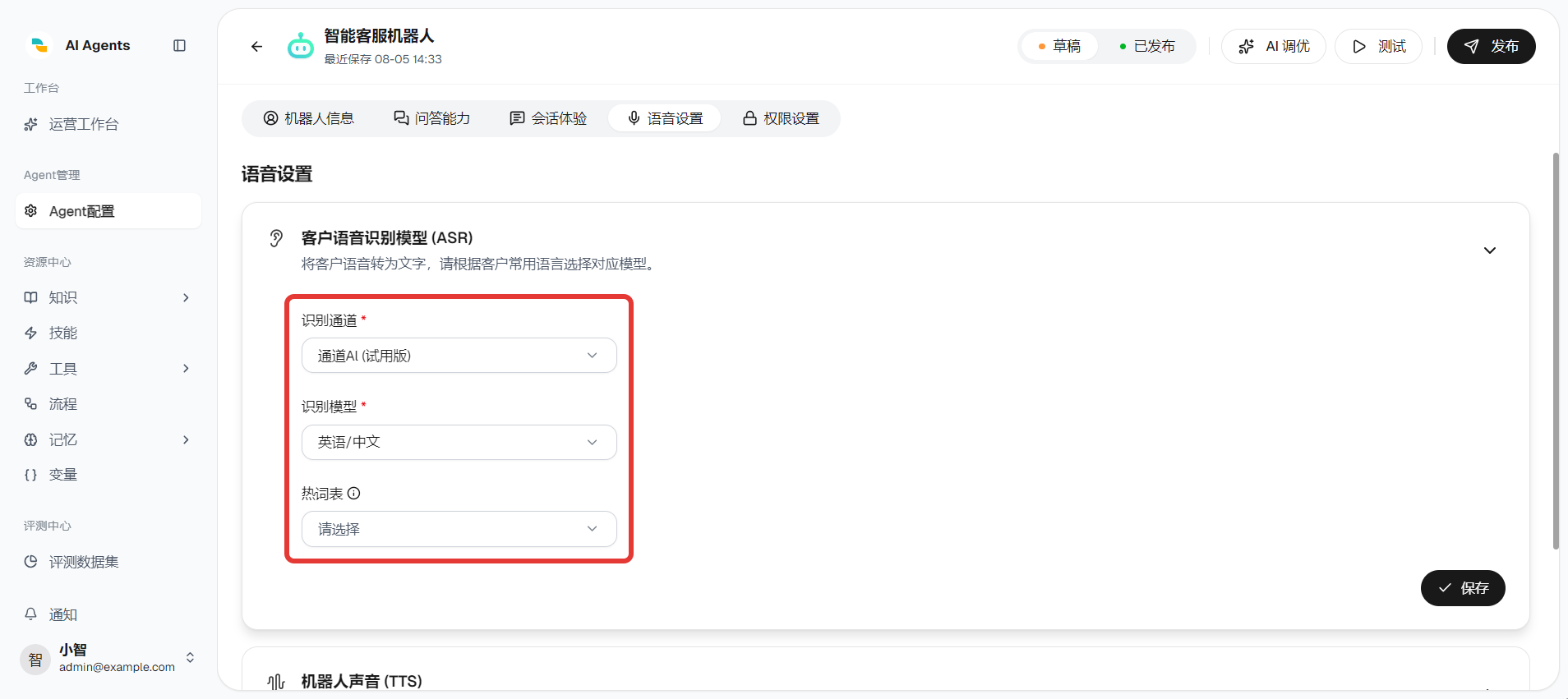Image resolution: width=1568 pixels, height=699 pixels.
Task: Click the admin@example.com email text
Action: (117, 667)
